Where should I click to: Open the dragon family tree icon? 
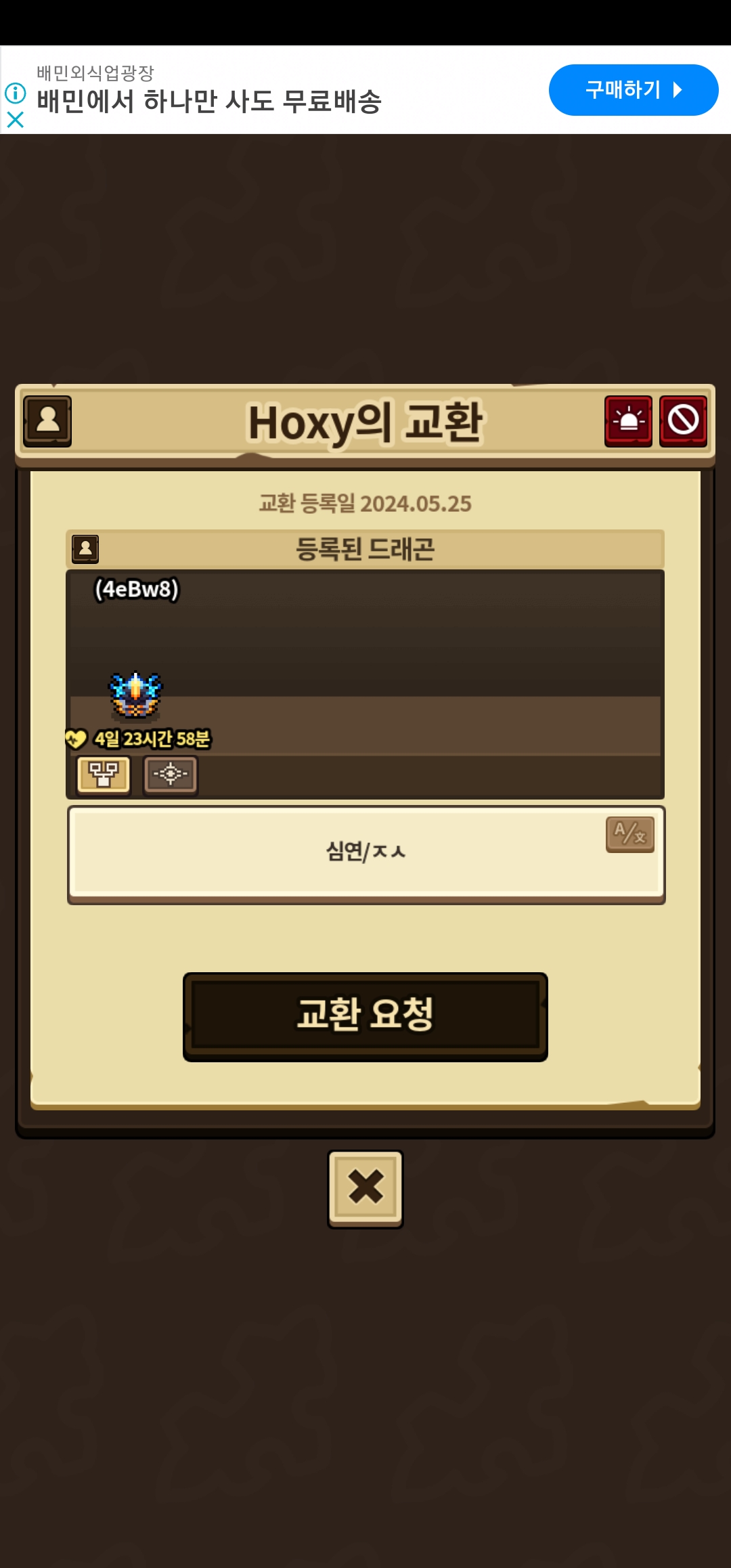pyautogui.click(x=104, y=775)
